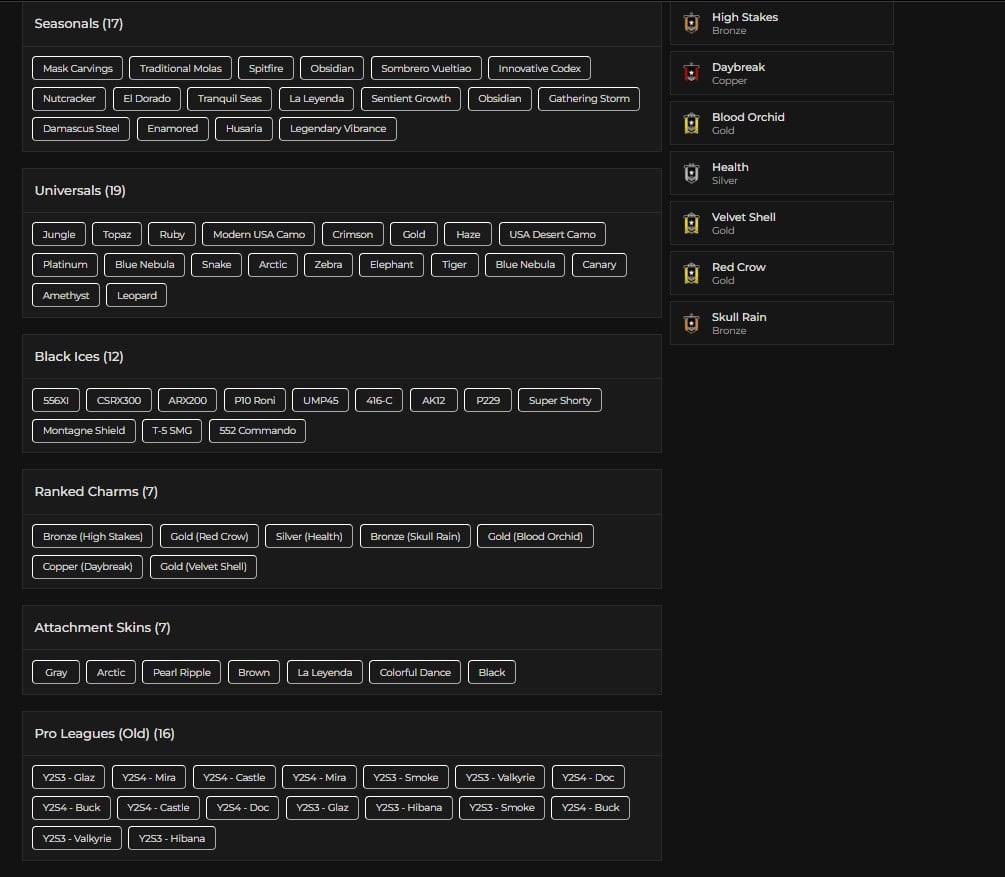This screenshot has width=1005, height=877.
Task: Click the Sentient Growth tag
Action: click(x=411, y=98)
